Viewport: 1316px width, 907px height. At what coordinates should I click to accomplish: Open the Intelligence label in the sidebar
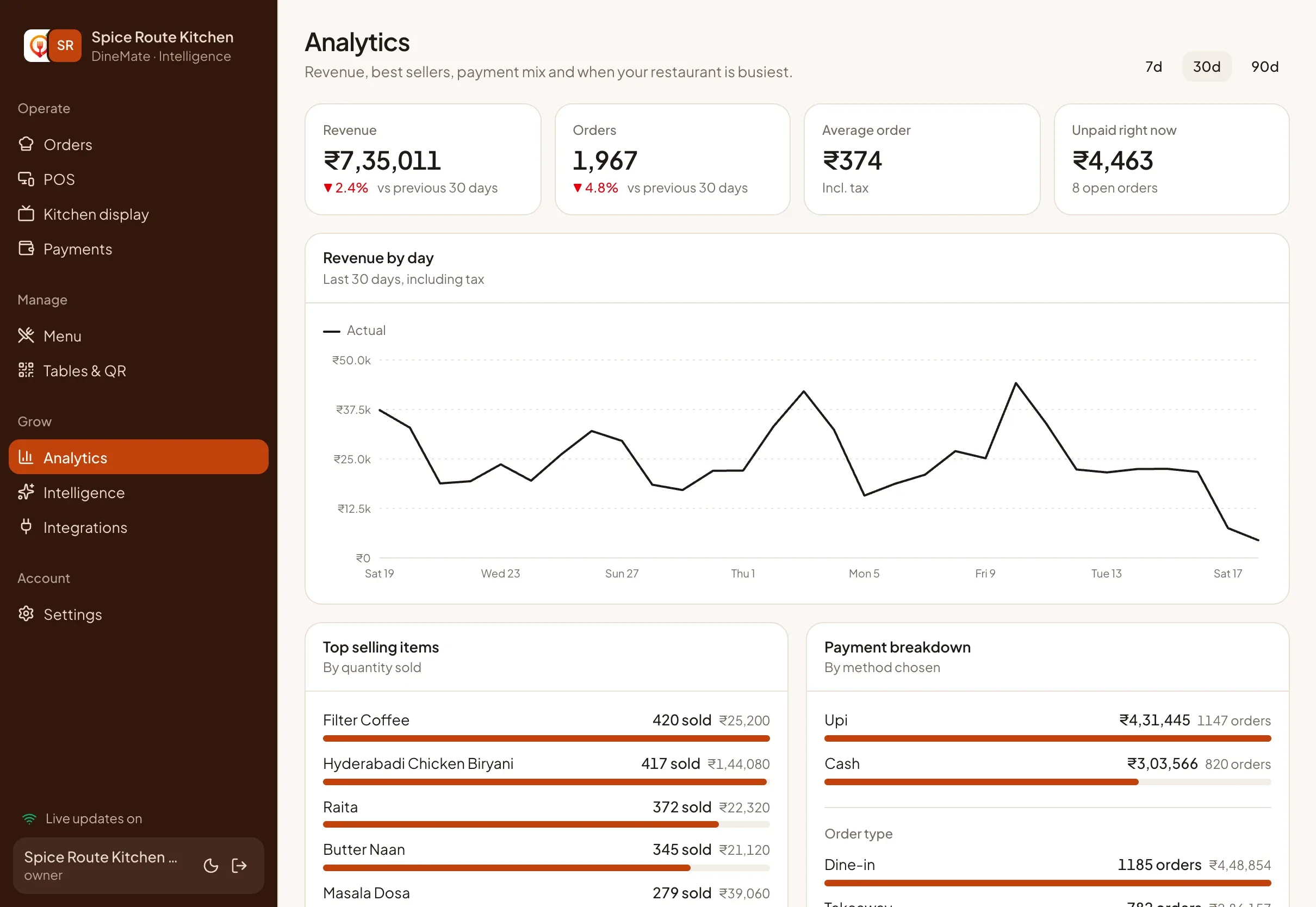(x=84, y=493)
